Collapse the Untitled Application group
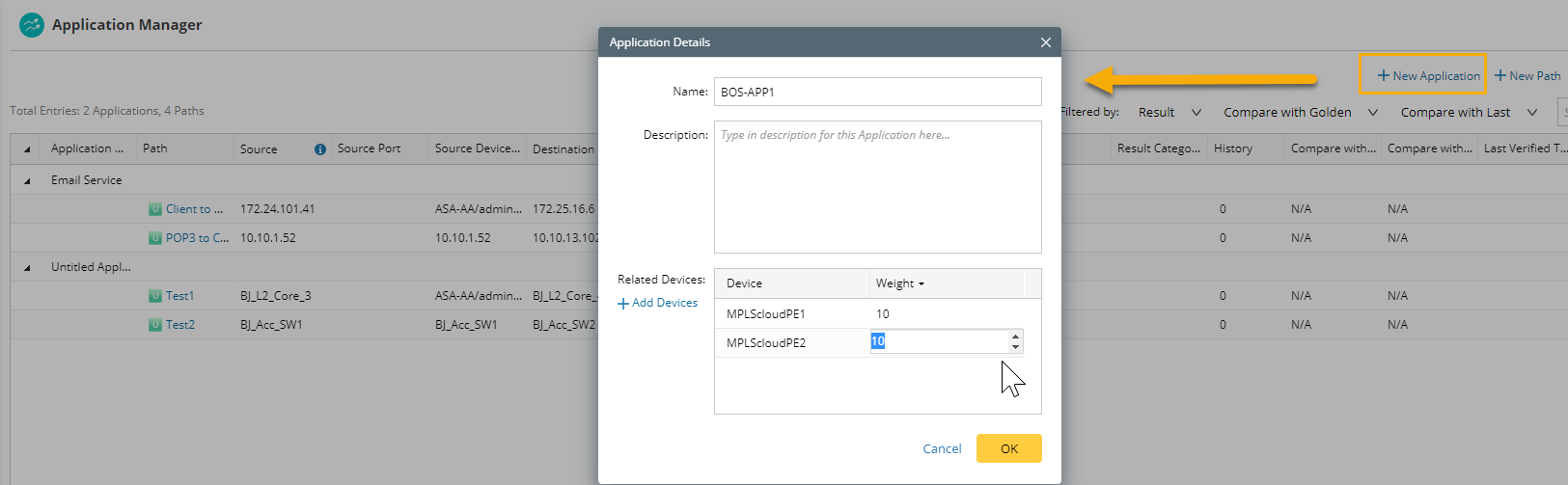 pyautogui.click(x=27, y=268)
